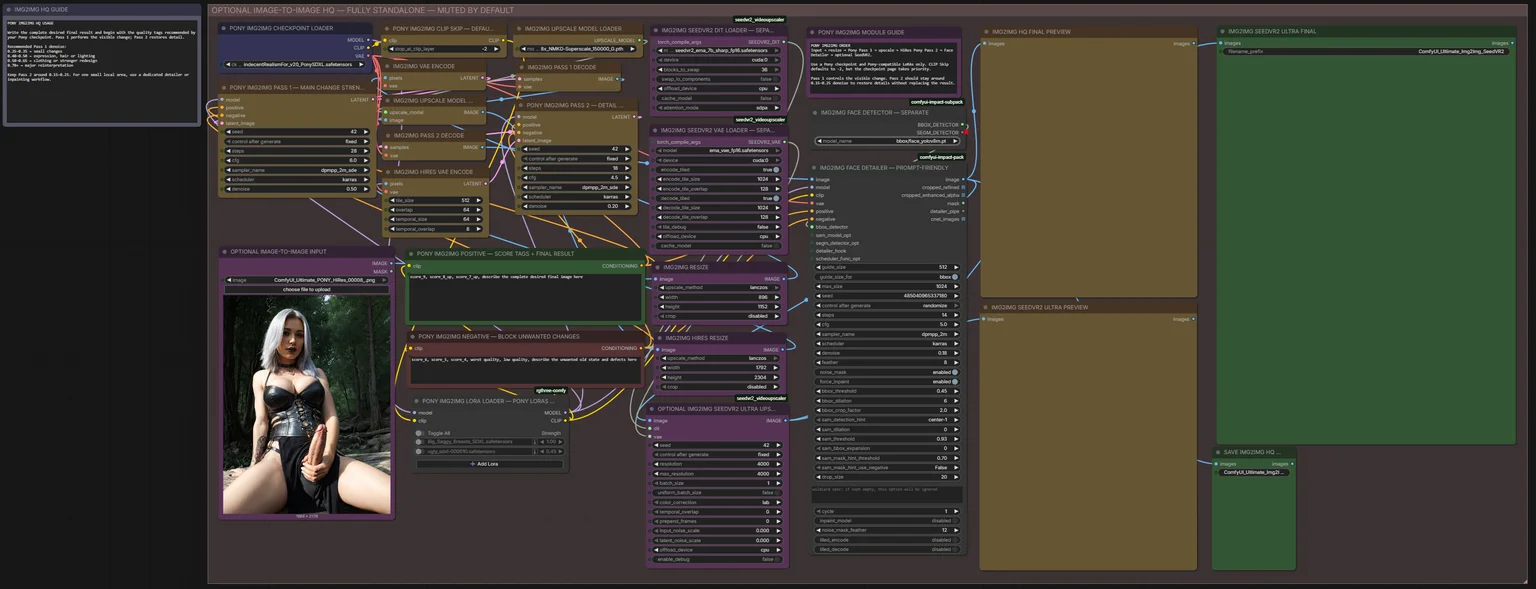Click the positive prompt score tags text box
Viewport: 1536px width, 589px height.
[525, 297]
